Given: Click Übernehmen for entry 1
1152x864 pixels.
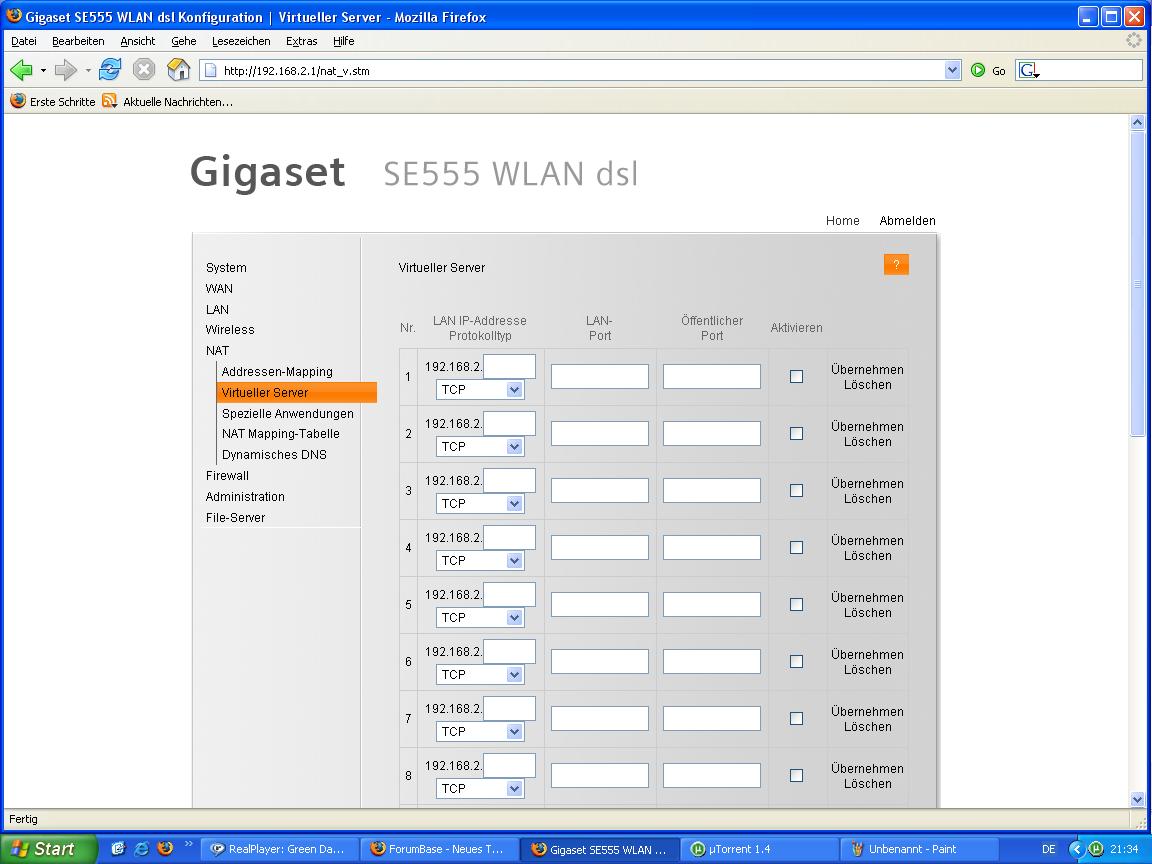Looking at the screenshot, I should point(867,369).
